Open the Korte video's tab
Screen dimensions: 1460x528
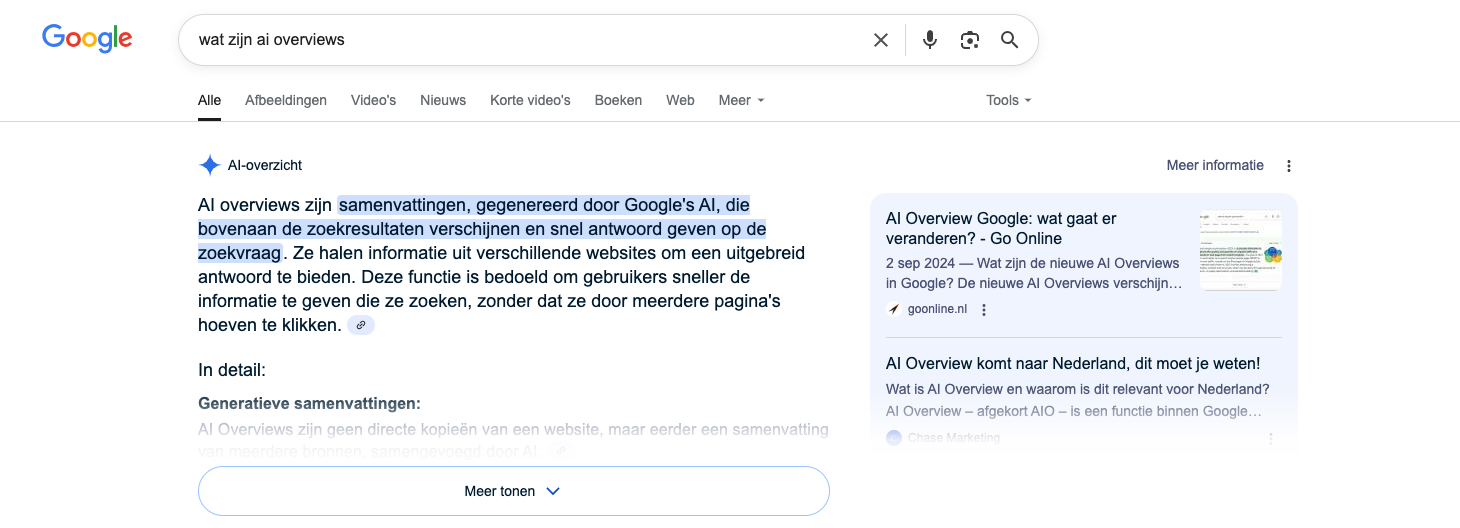click(530, 100)
